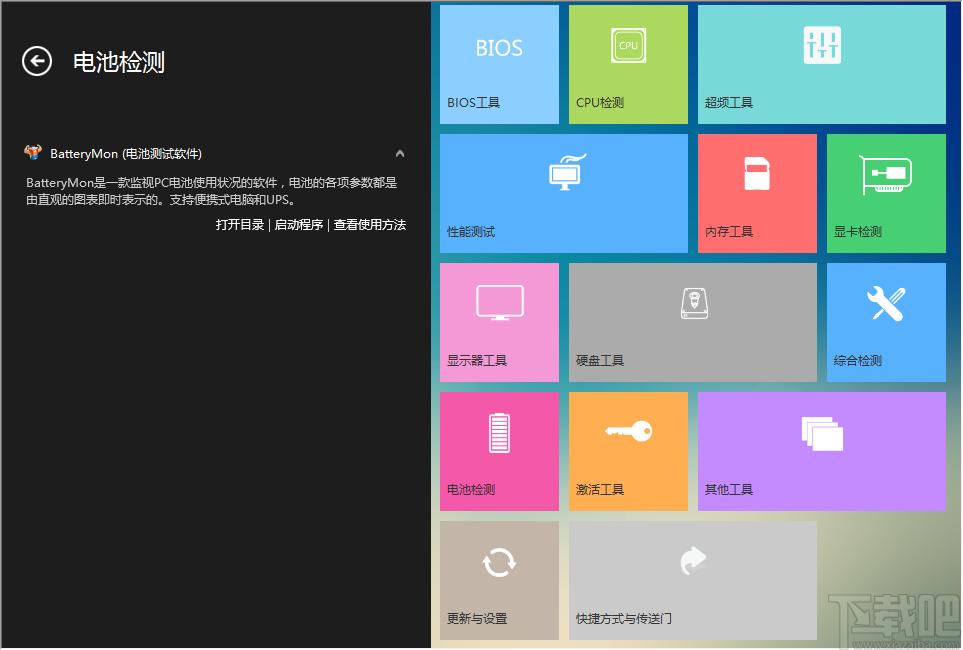Open the 其他工具 tile
963x650 pixels.
821,451
